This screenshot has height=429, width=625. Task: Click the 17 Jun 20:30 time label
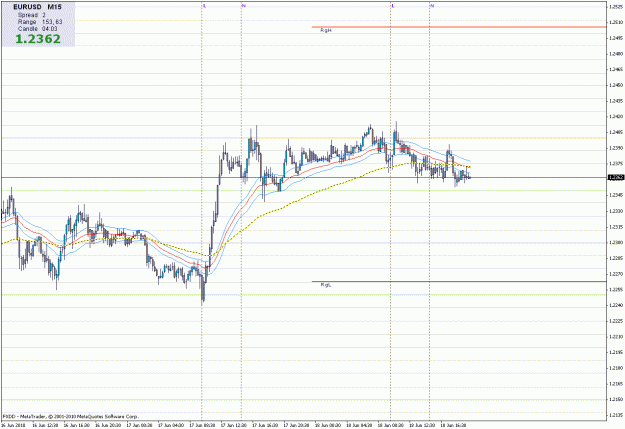296,425
